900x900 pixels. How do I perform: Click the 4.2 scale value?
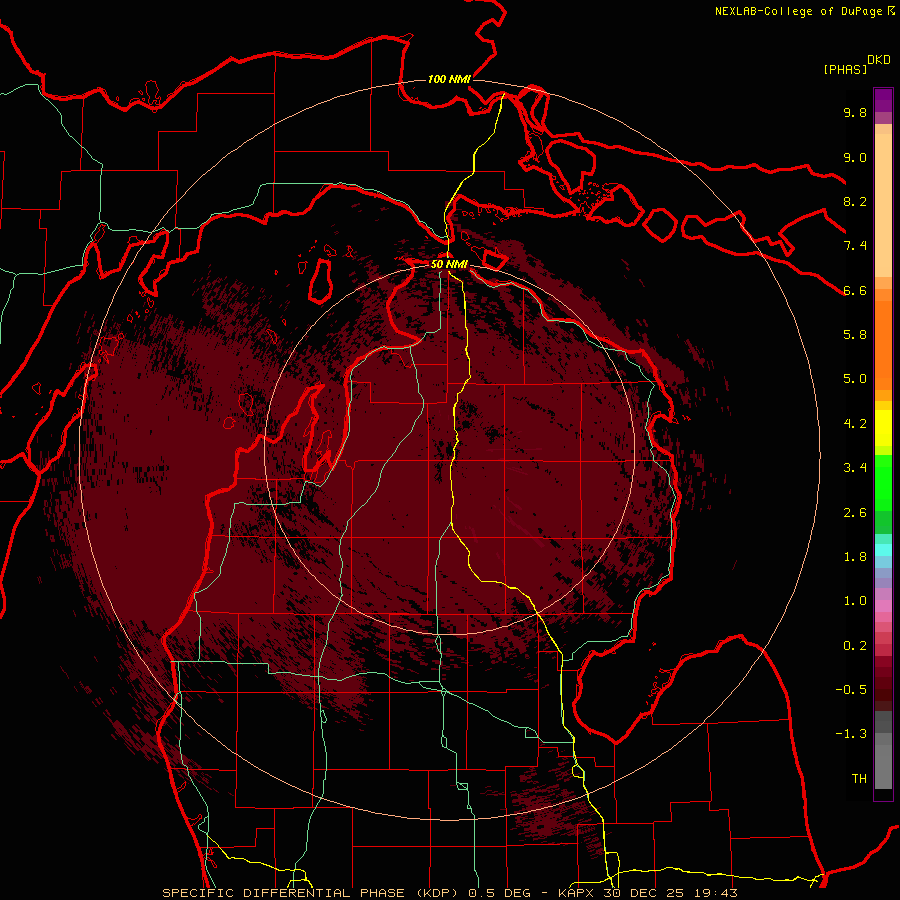point(855,424)
